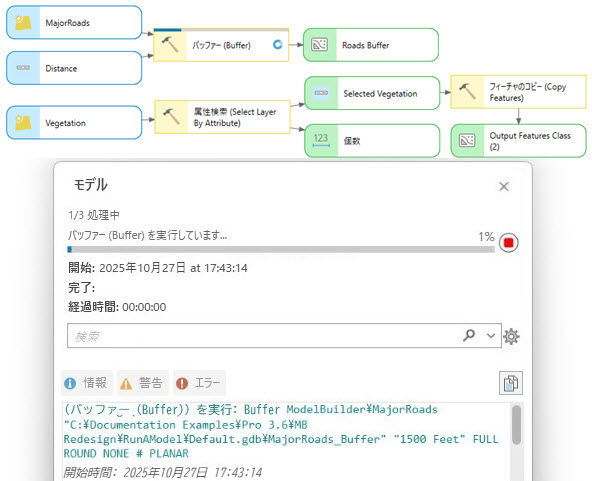Viewport: 592px width, 481px height.
Task: Click the Select Layer By Attribute hammer icon
Action: [171, 117]
